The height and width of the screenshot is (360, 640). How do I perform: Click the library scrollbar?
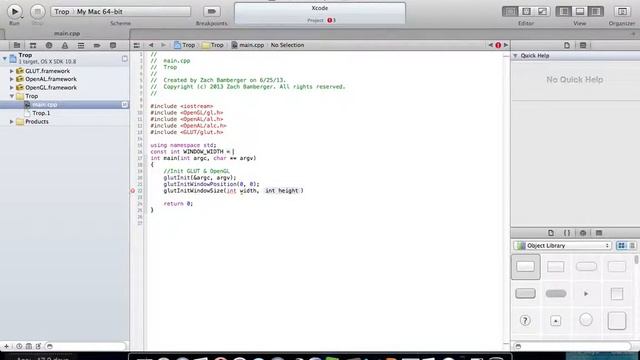coord(637,261)
